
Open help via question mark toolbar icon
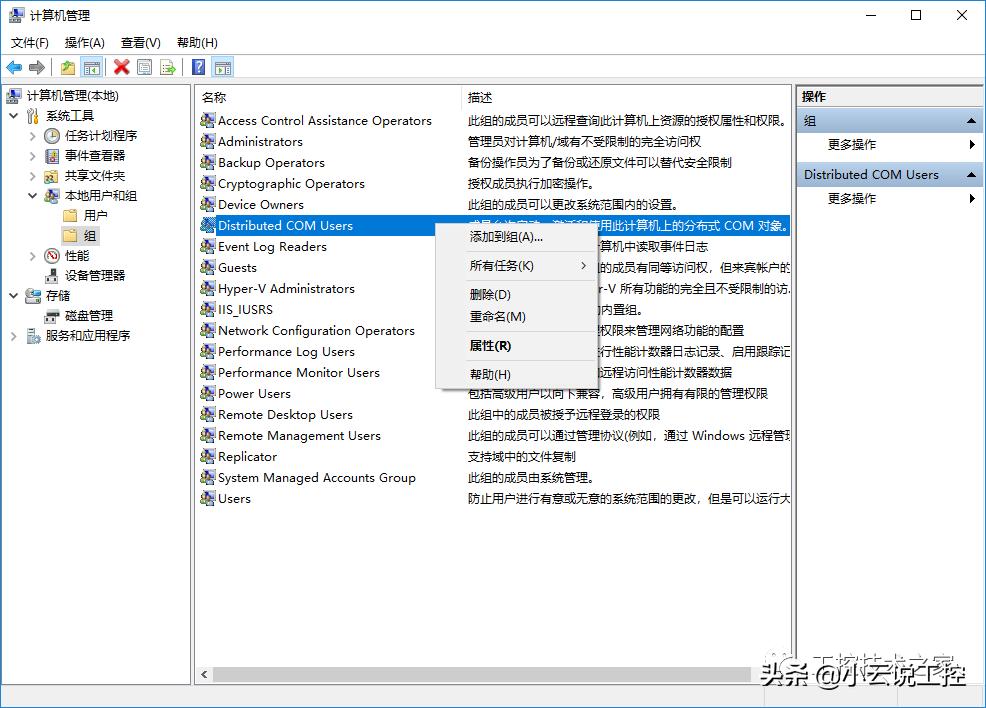[198, 66]
